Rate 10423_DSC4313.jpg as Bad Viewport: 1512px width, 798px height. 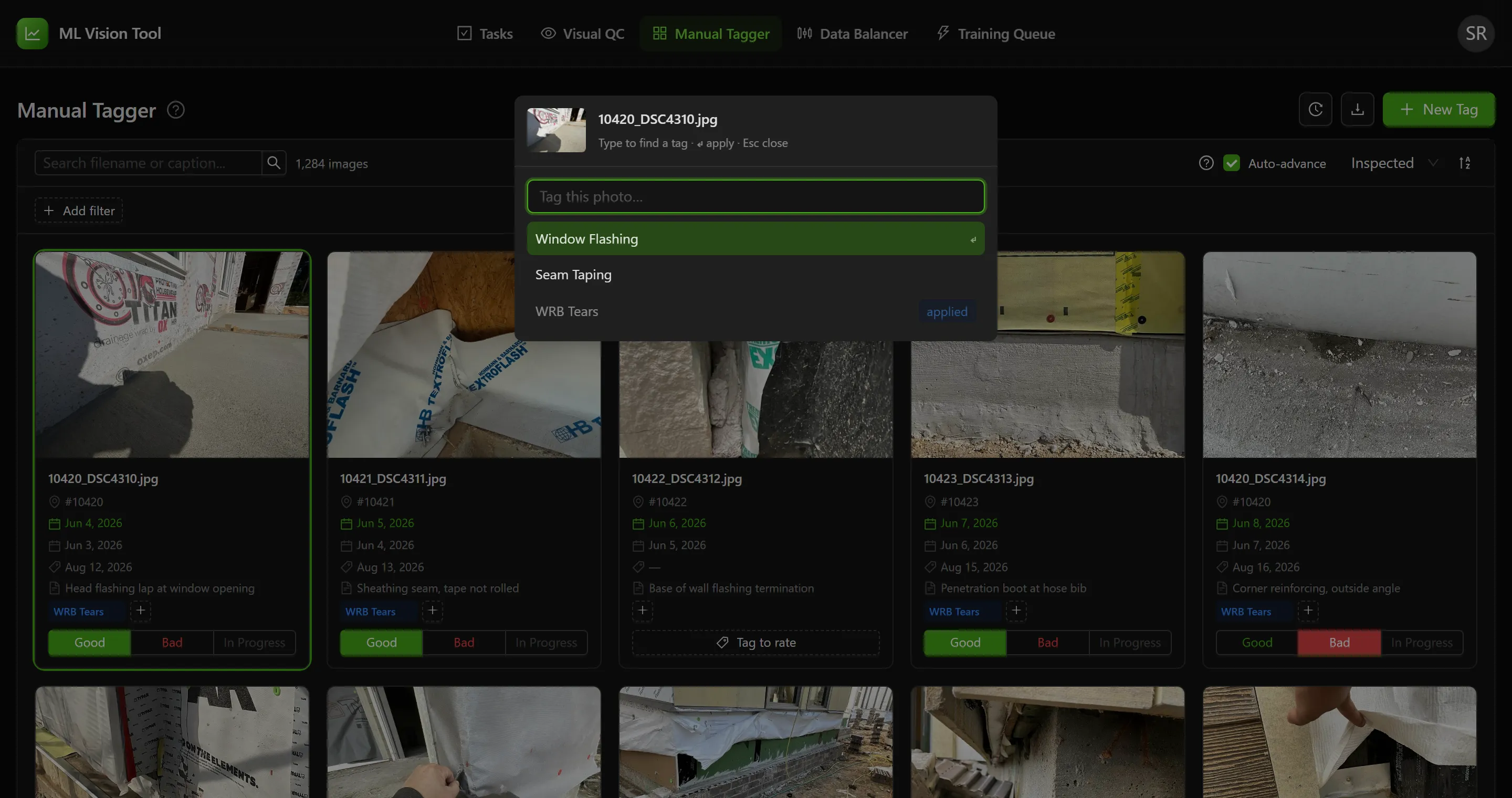coord(1048,642)
